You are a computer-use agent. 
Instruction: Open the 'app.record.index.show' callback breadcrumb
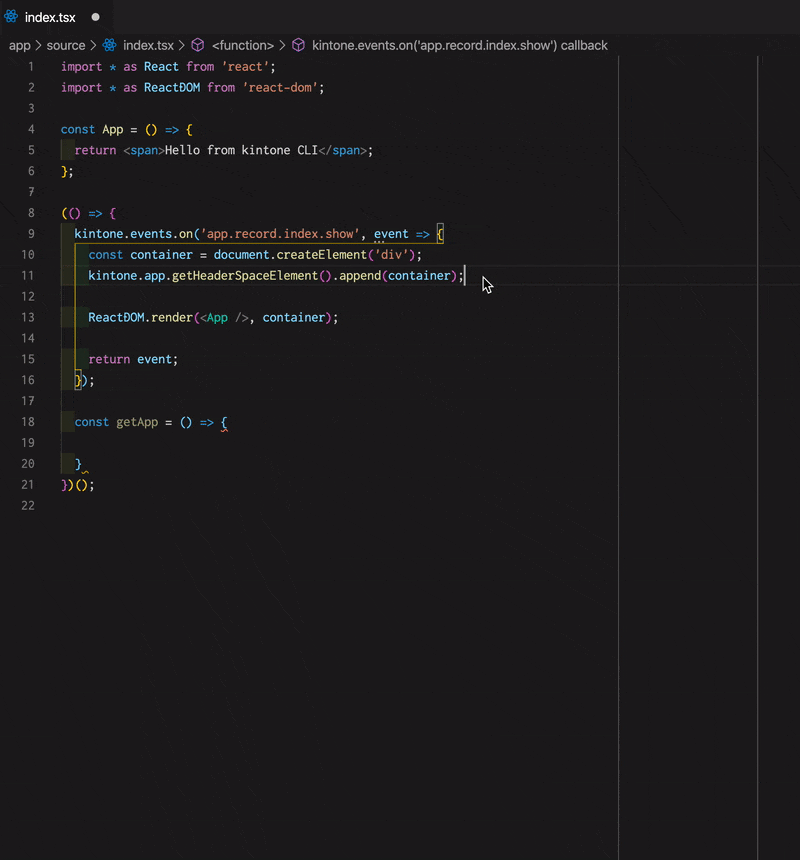[460, 45]
